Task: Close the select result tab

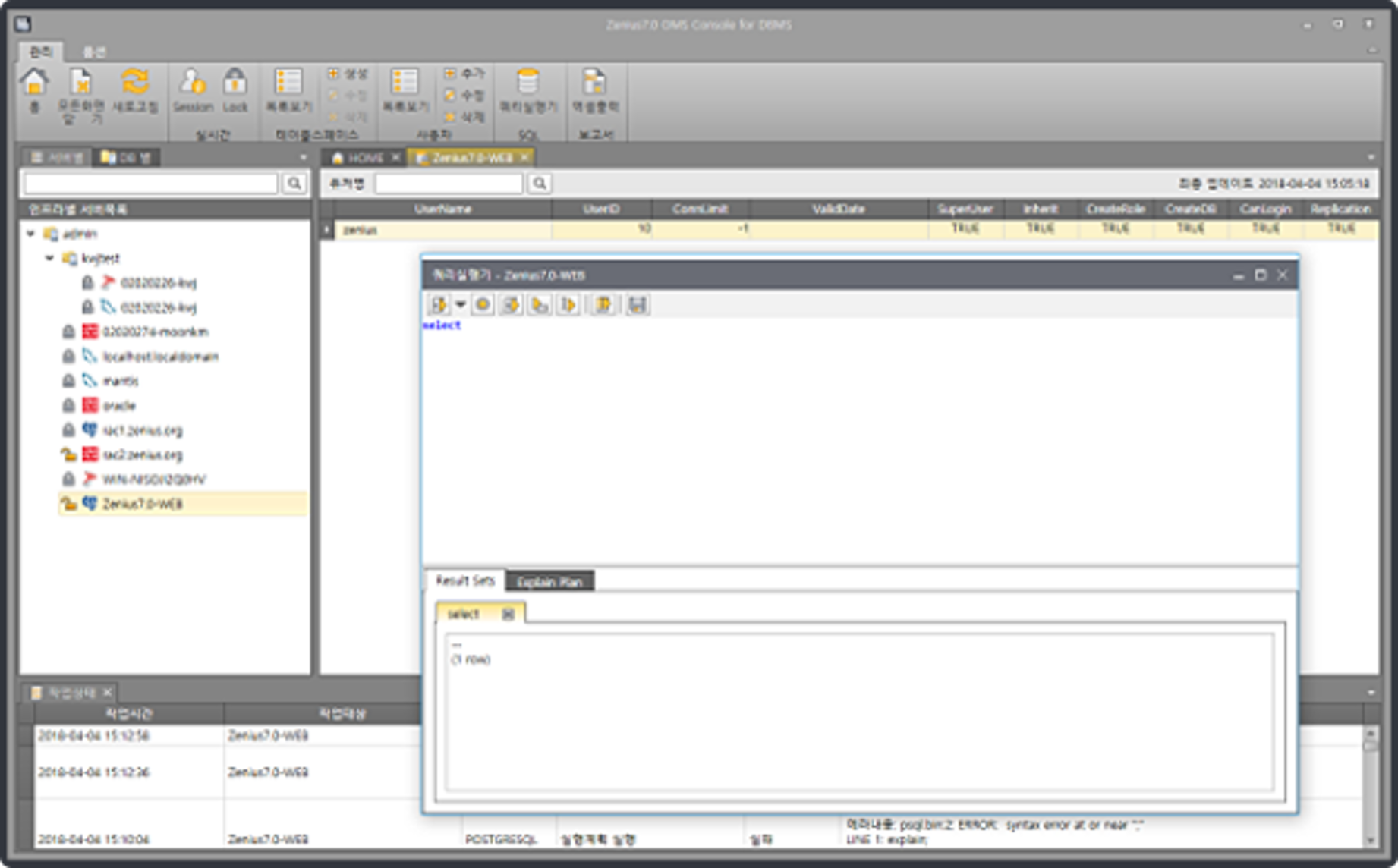Action: click(508, 614)
